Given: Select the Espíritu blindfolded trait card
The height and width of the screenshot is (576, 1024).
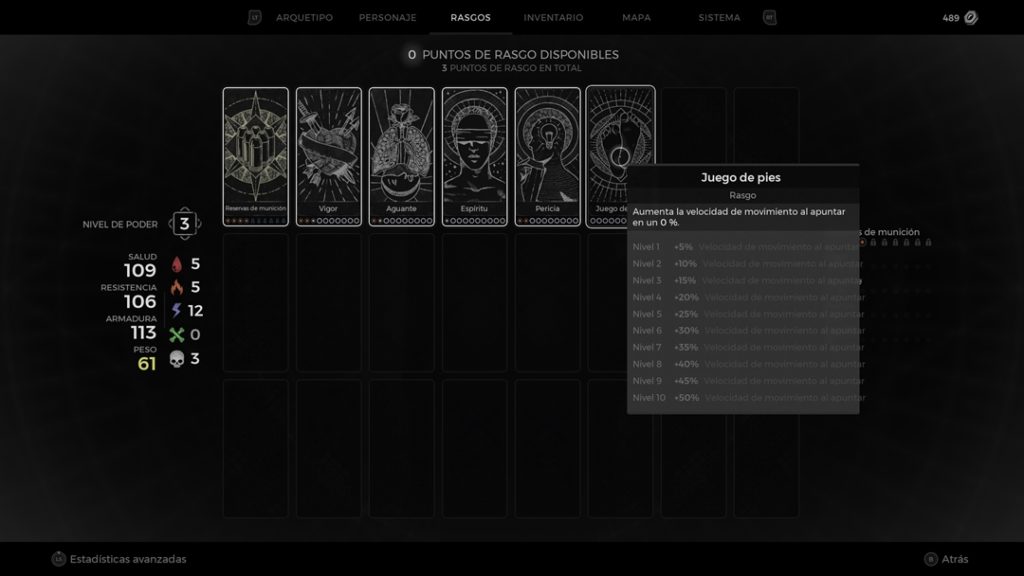Looking at the screenshot, I should point(475,157).
